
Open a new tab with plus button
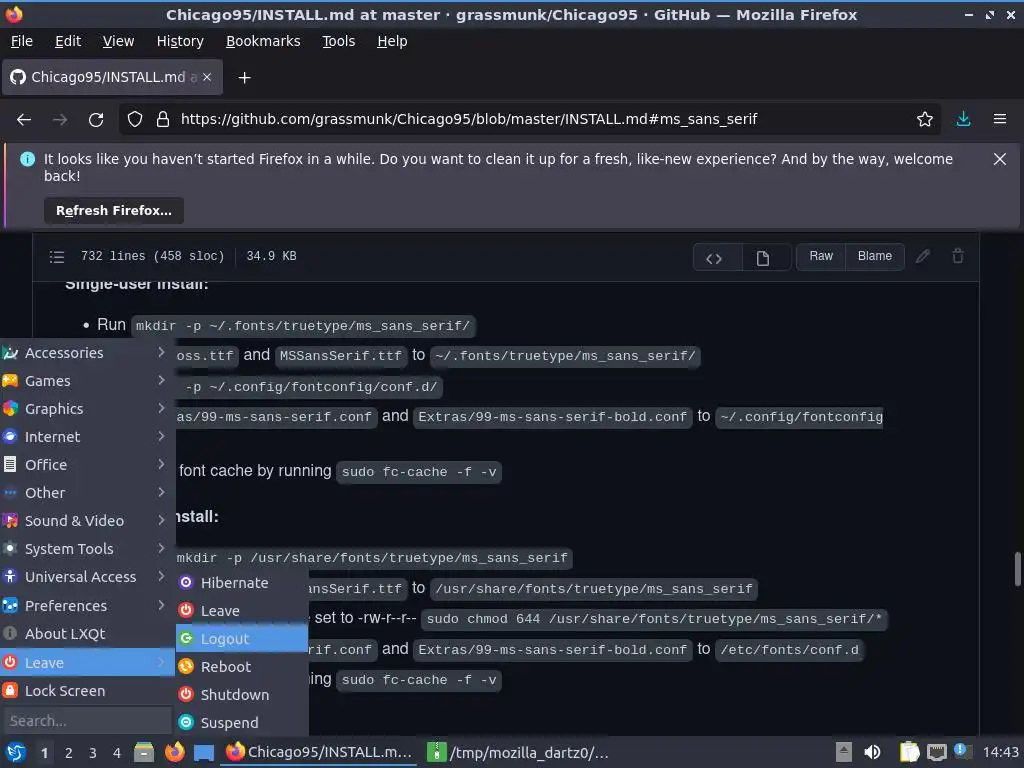tap(244, 78)
